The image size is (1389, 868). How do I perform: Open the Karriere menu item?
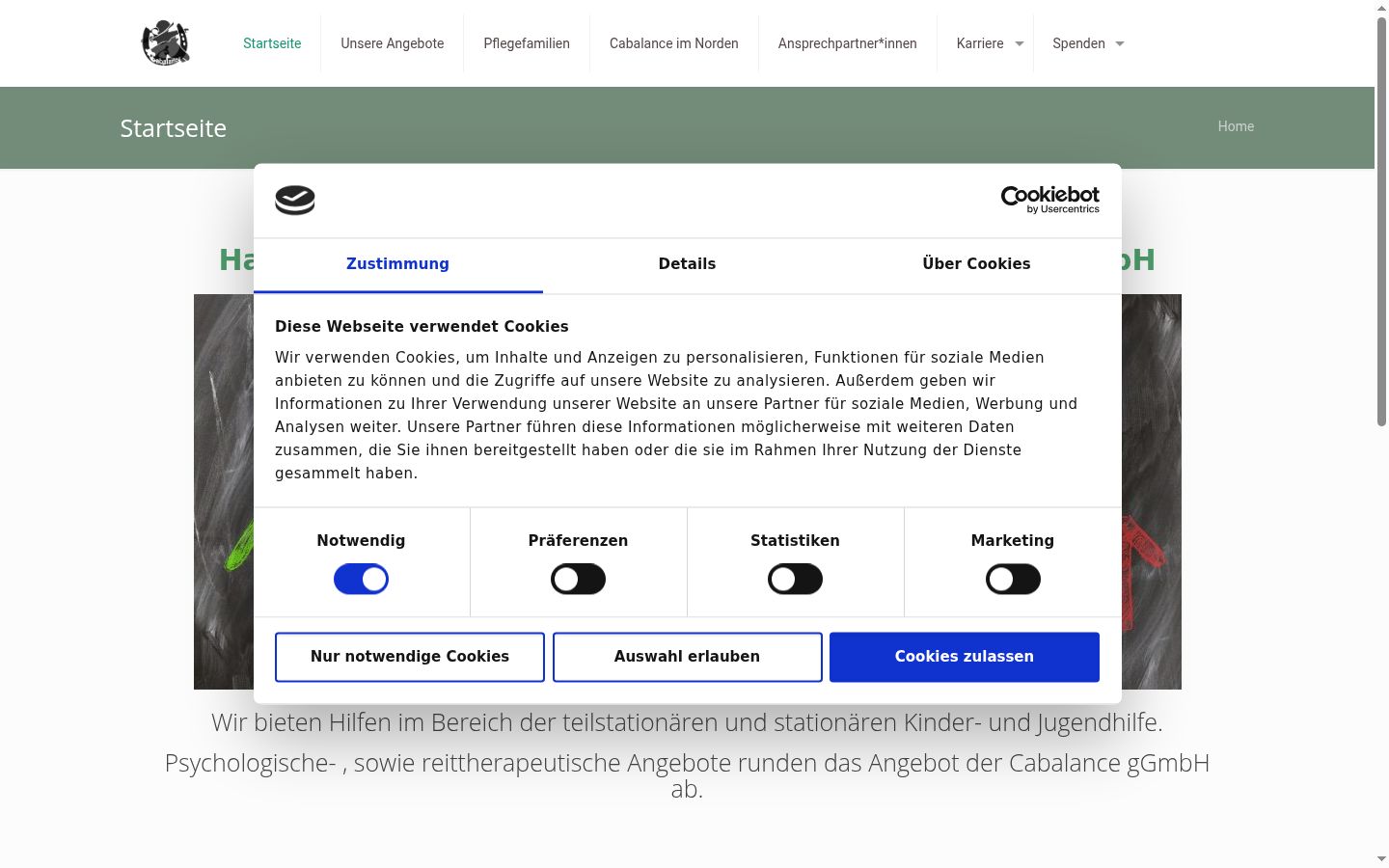click(980, 43)
